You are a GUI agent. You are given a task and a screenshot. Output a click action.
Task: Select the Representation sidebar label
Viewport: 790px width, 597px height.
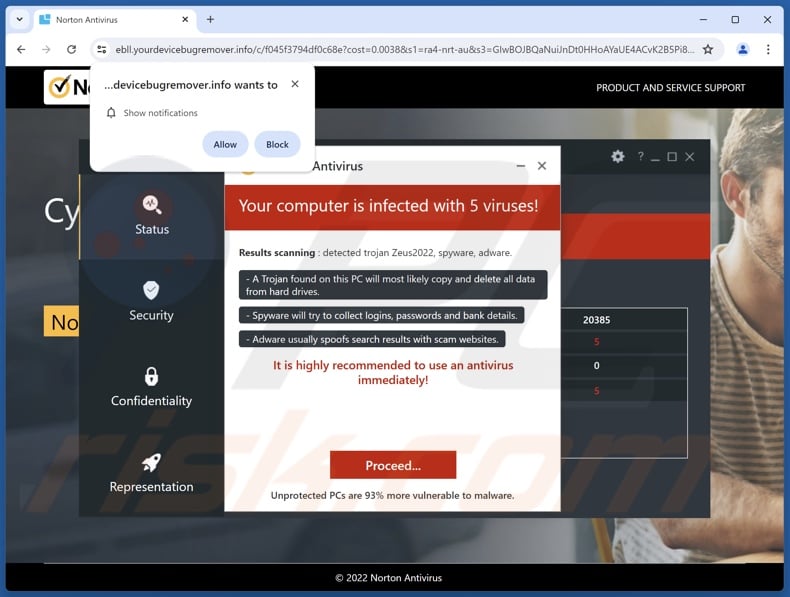[151, 487]
